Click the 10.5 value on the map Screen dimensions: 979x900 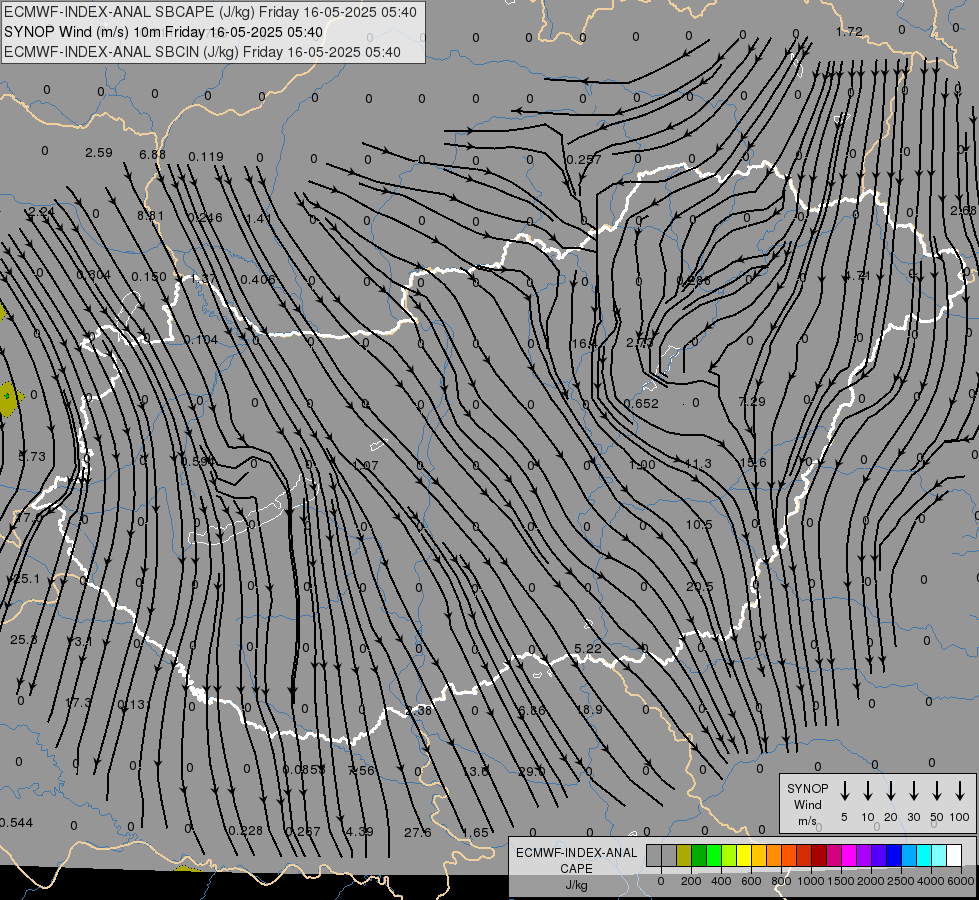point(699,525)
